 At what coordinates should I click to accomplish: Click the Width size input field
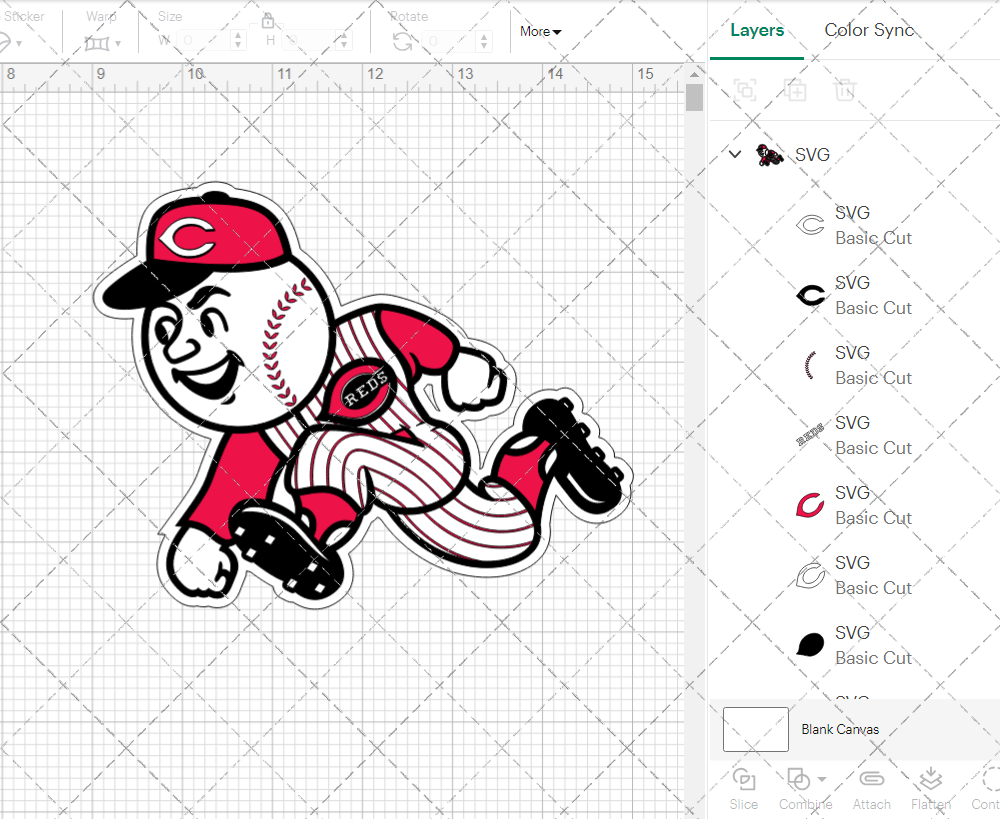tap(203, 41)
